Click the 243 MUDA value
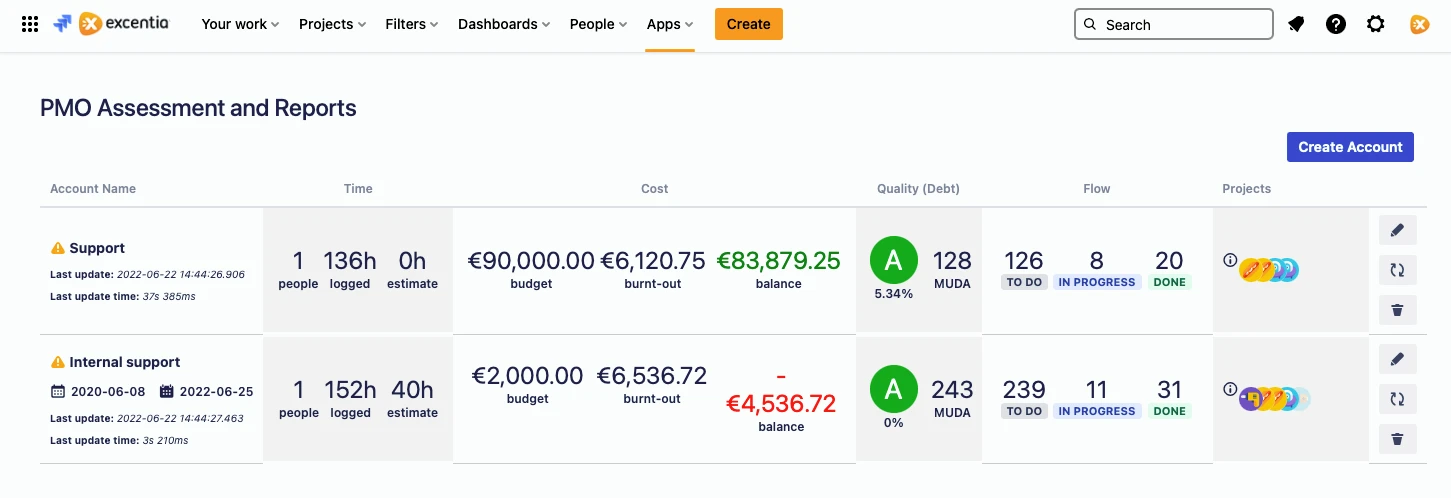1451x498 pixels. (x=952, y=389)
